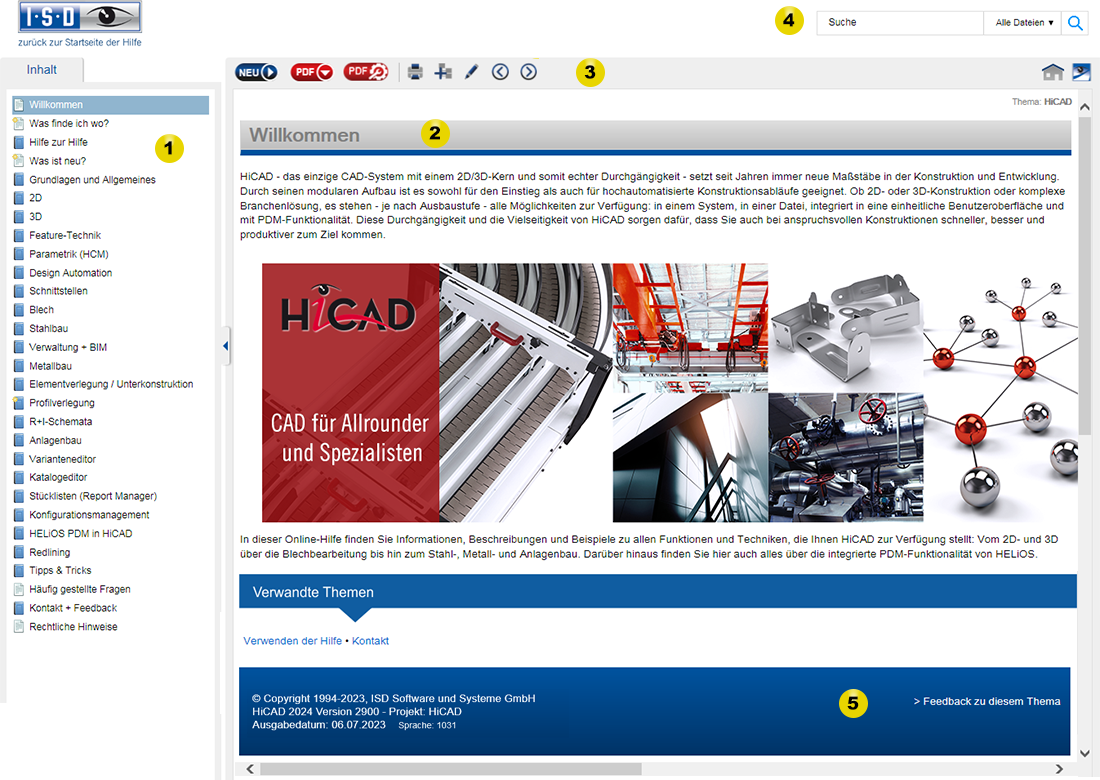Select Willkommen in the contents tree
This screenshot has width=1100, height=780.
click(110, 105)
